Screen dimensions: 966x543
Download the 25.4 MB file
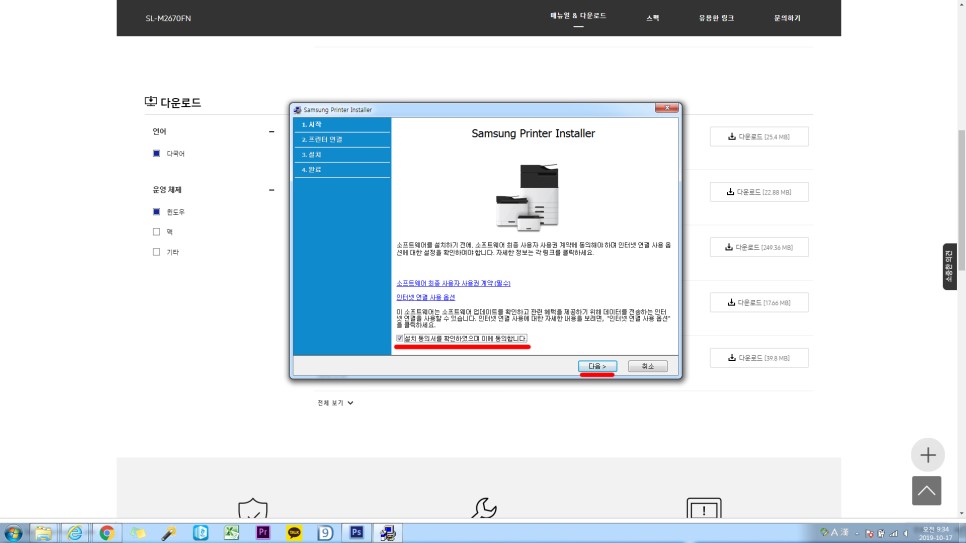click(759, 137)
